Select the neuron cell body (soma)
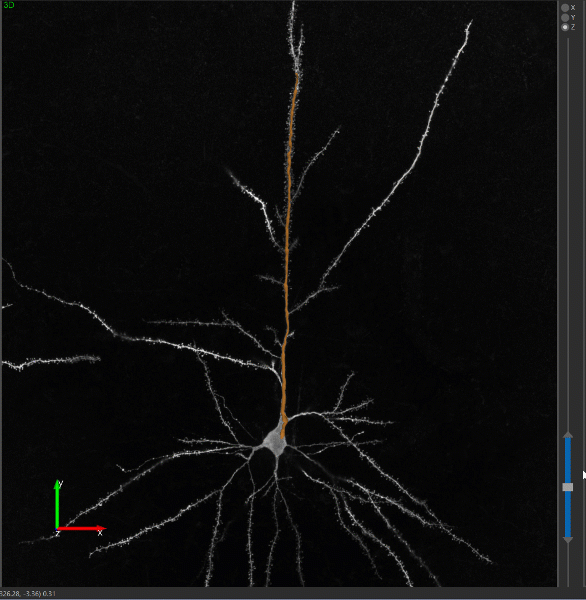Screen dimensions: 586x600 coord(275,443)
